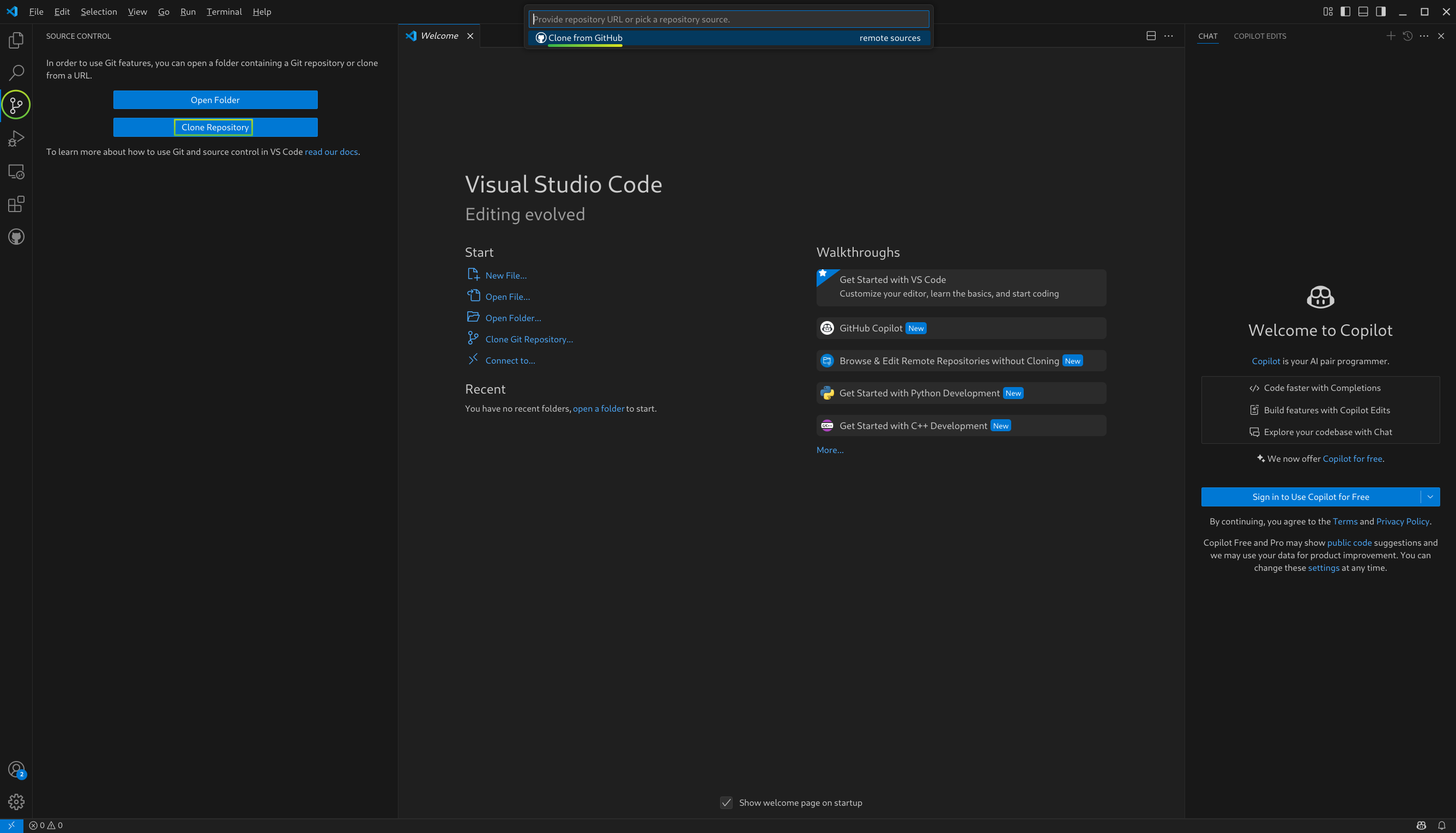
Task: Click the Open Folder icon under Start
Action: [x=473, y=317]
